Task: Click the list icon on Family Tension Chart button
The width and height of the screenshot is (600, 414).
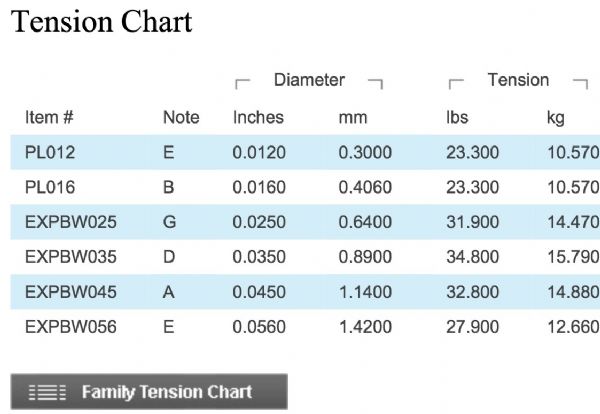Action: click(47, 393)
